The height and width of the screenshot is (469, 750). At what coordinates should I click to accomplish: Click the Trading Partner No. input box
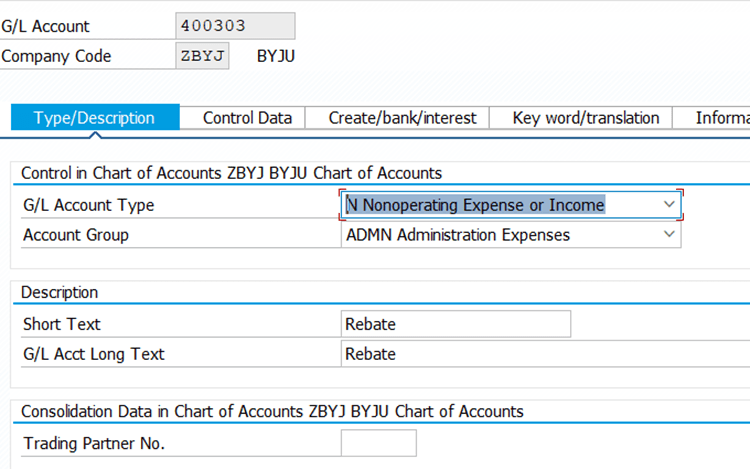378,443
